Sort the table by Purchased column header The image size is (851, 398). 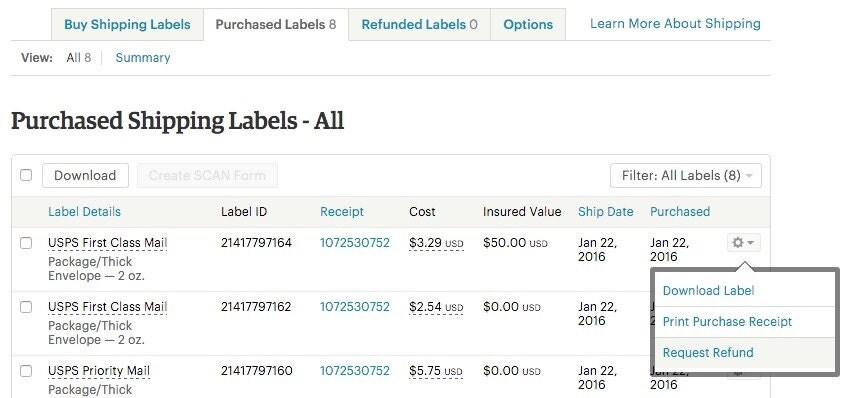tap(680, 212)
